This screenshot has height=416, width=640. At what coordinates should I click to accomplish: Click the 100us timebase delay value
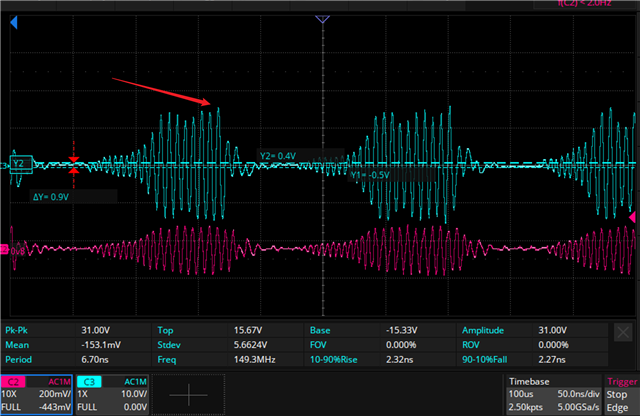(x=520, y=394)
